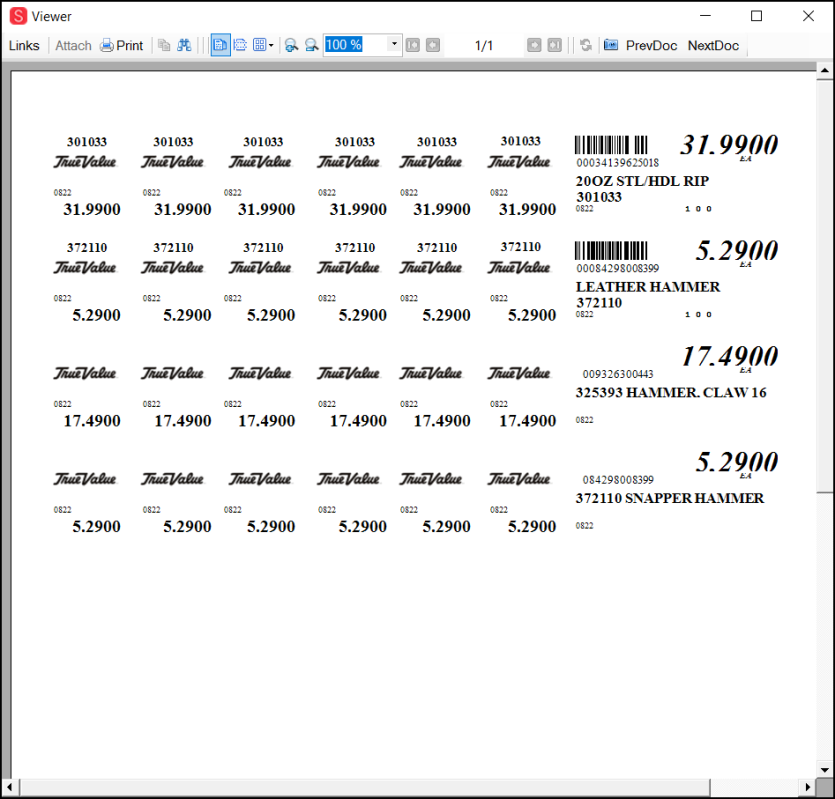Go to the previous page icon
This screenshot has height=799, width=835.
(x=433, y=45)
